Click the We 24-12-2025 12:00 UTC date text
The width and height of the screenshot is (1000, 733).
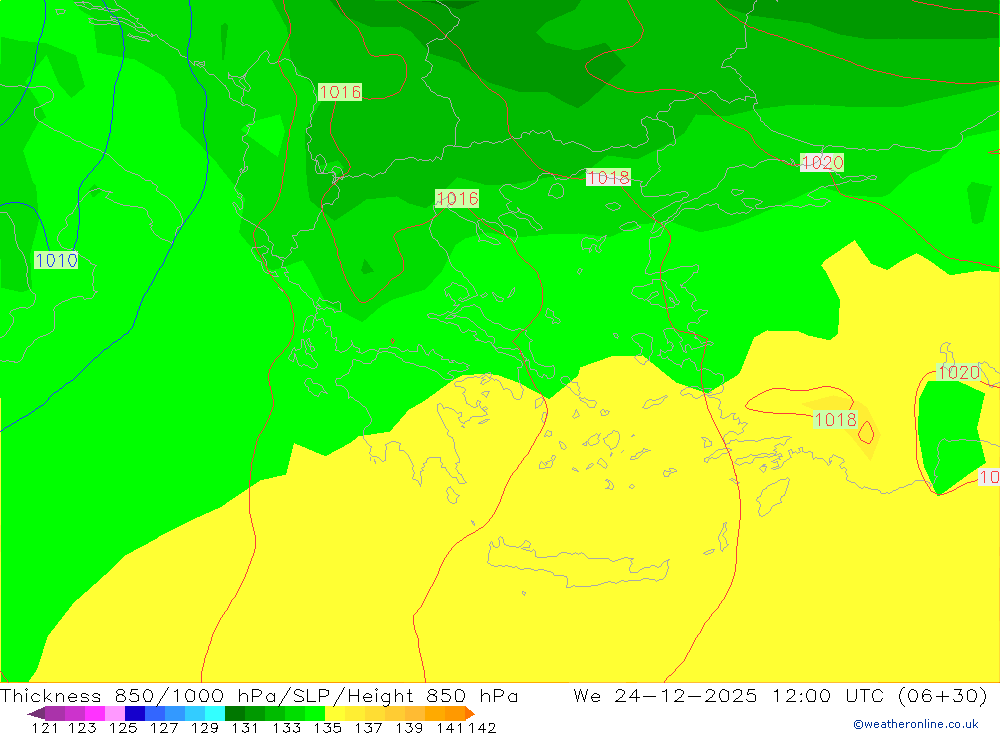coord(780,695)
